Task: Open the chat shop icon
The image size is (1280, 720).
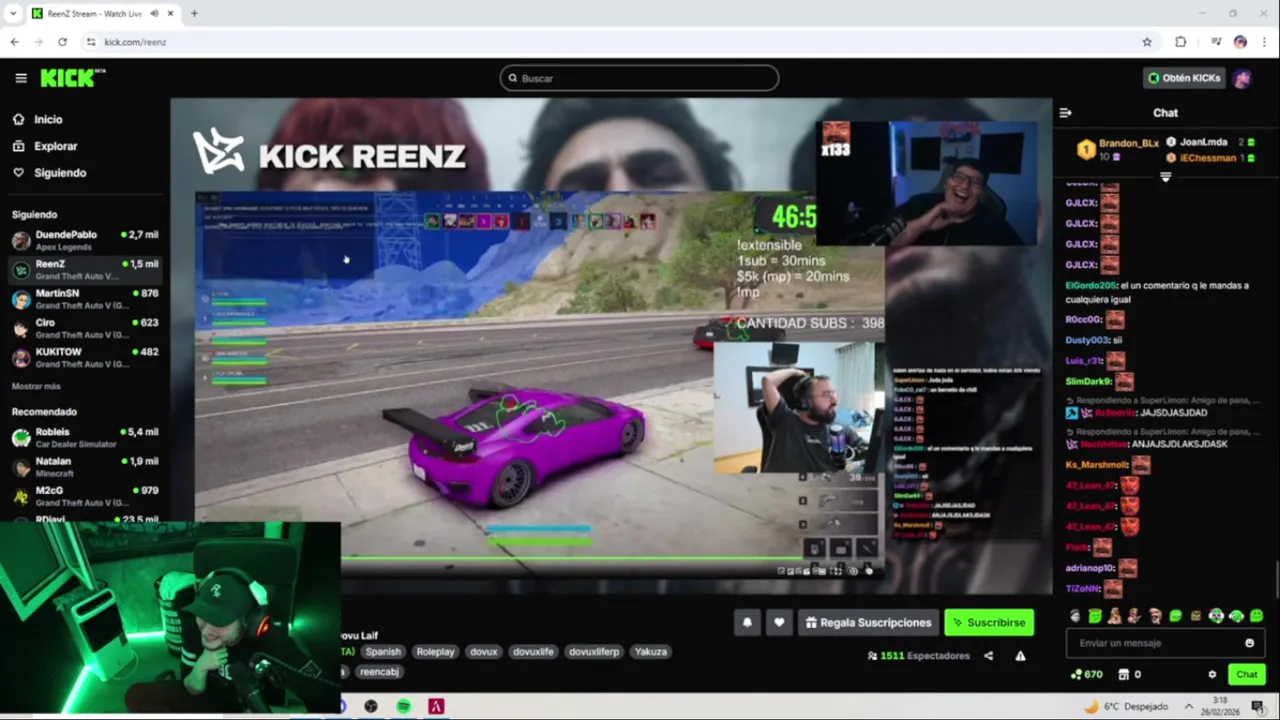Action: (x=1124, y=674)
